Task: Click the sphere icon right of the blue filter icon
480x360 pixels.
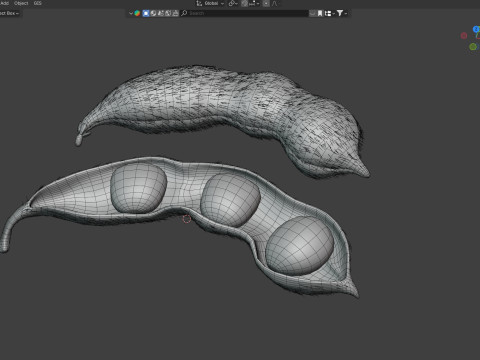Action: coord(153,13)
